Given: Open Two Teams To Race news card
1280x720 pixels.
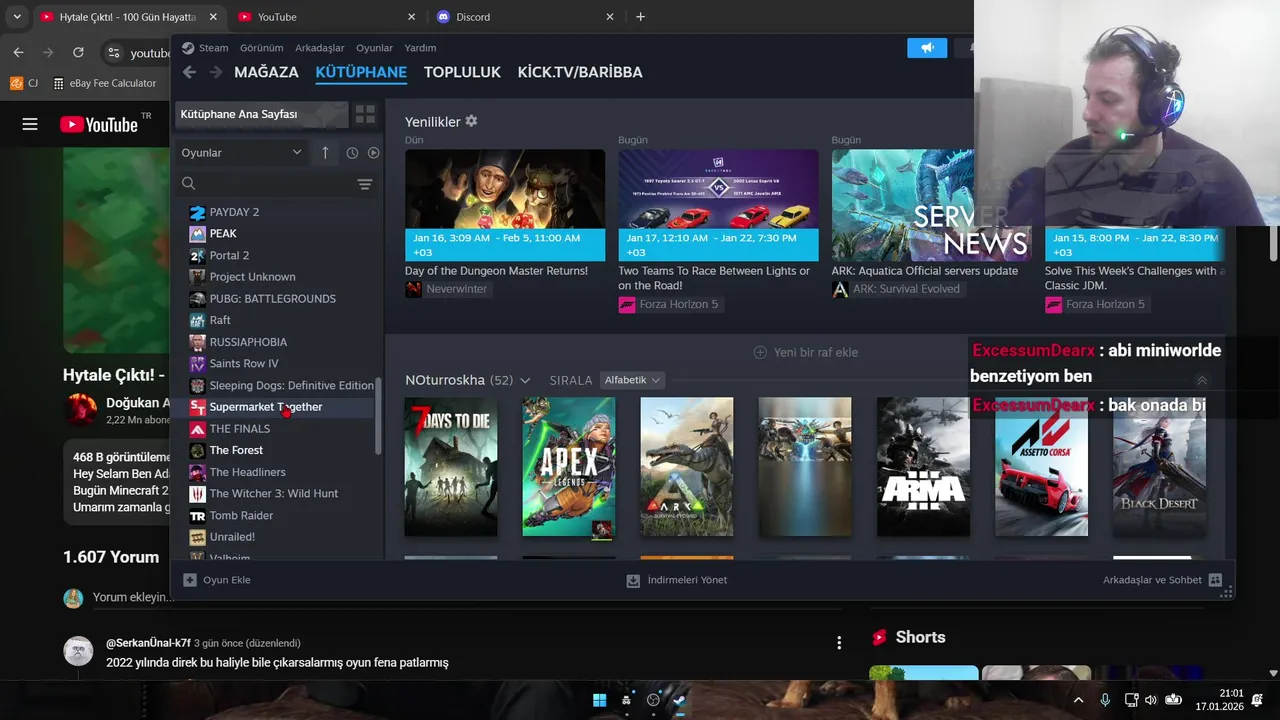Looking at the screenshot, I should pyautogui.click(x=718, y=205).
